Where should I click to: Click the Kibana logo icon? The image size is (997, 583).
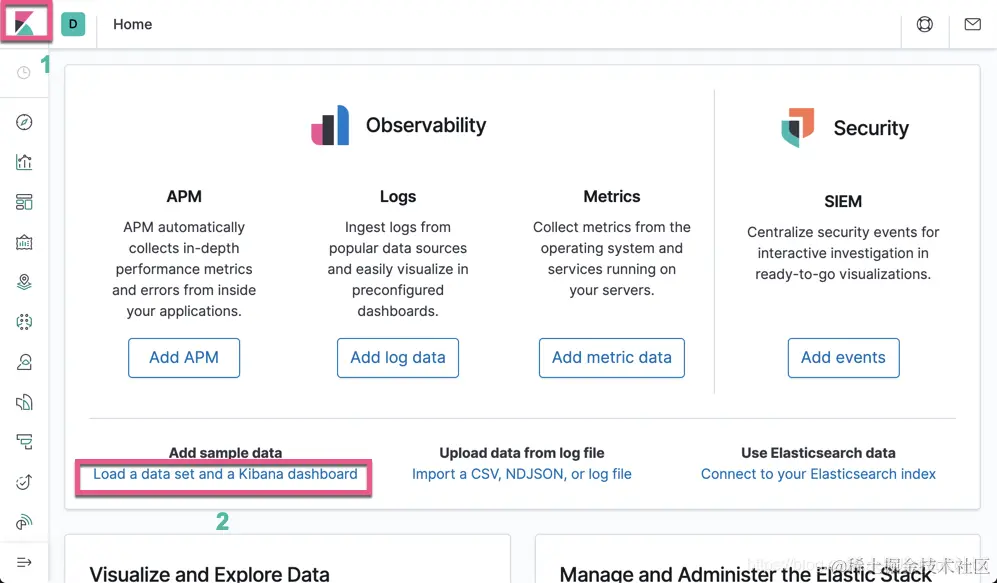[24, 24]
